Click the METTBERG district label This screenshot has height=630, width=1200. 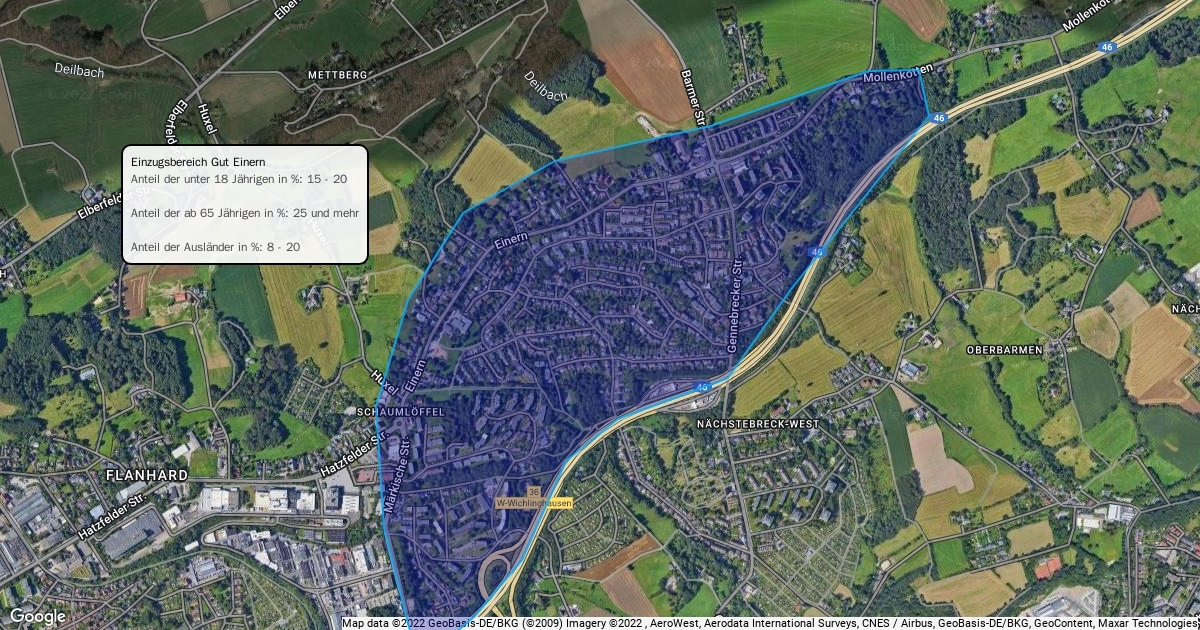pos(339,75)
